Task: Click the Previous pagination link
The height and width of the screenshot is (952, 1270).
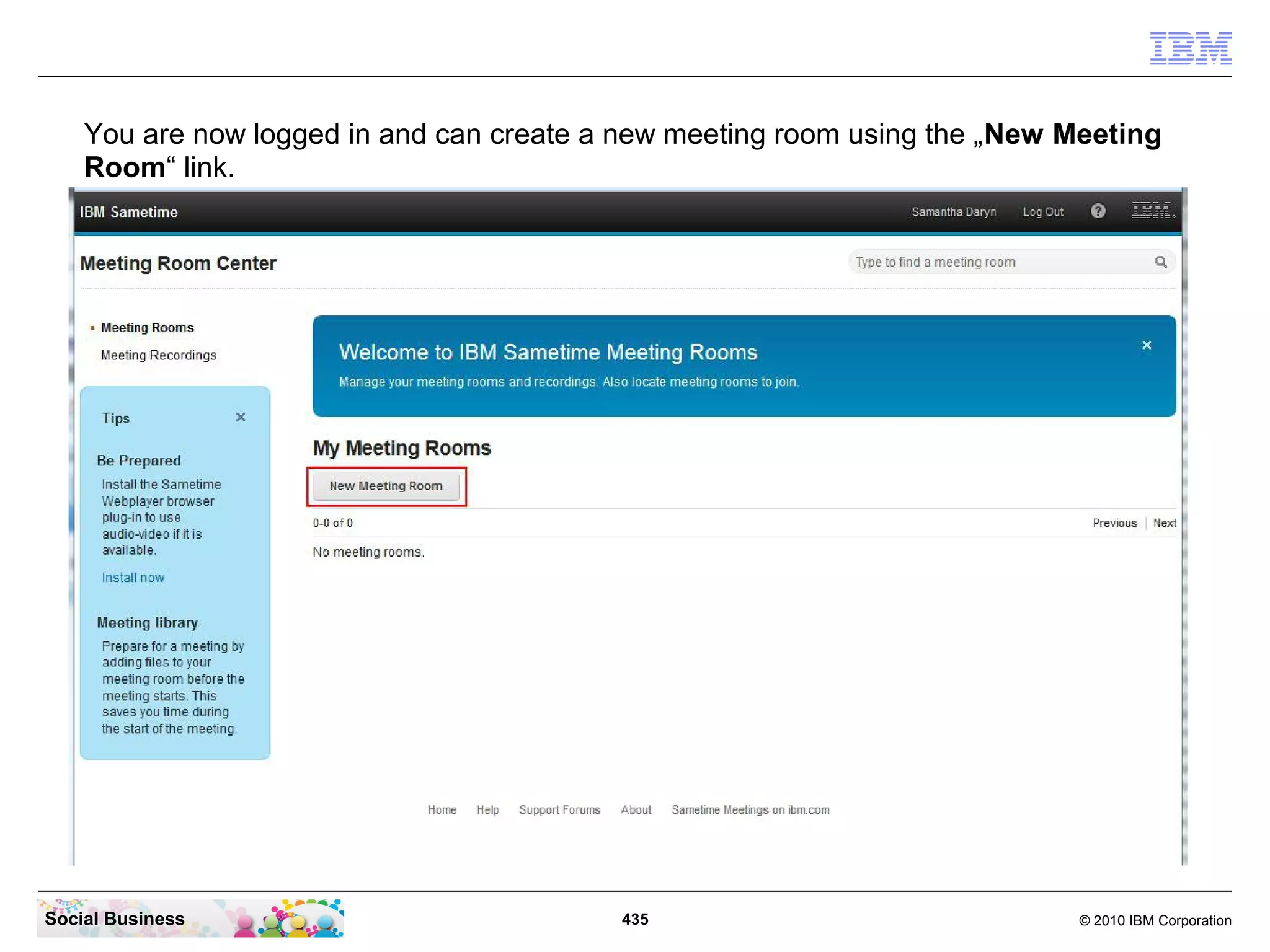Action: [x=1114, y=523]
